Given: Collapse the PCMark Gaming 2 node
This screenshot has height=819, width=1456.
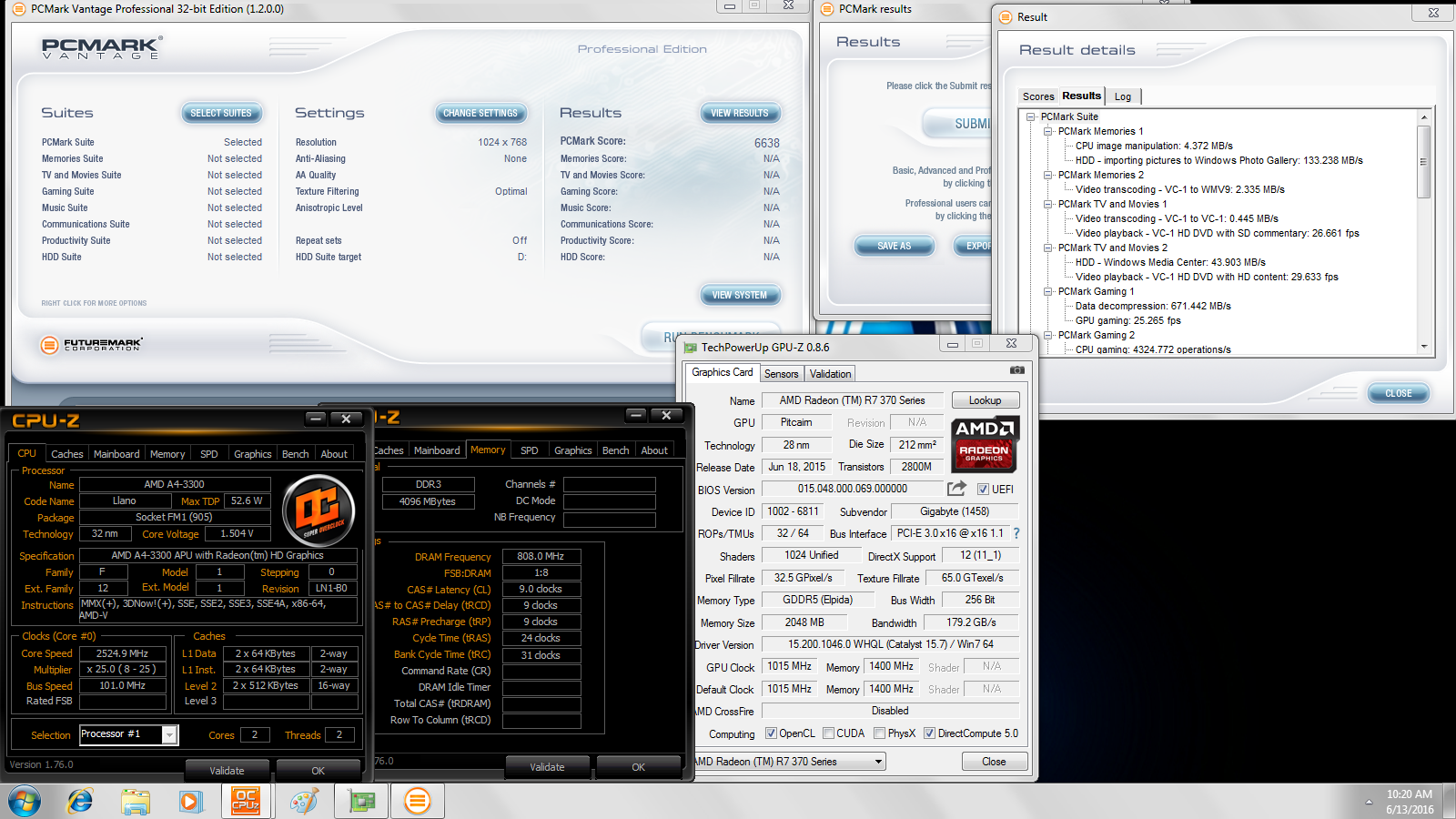Looking at the screenshot, I should click(x=1048, y=335).
